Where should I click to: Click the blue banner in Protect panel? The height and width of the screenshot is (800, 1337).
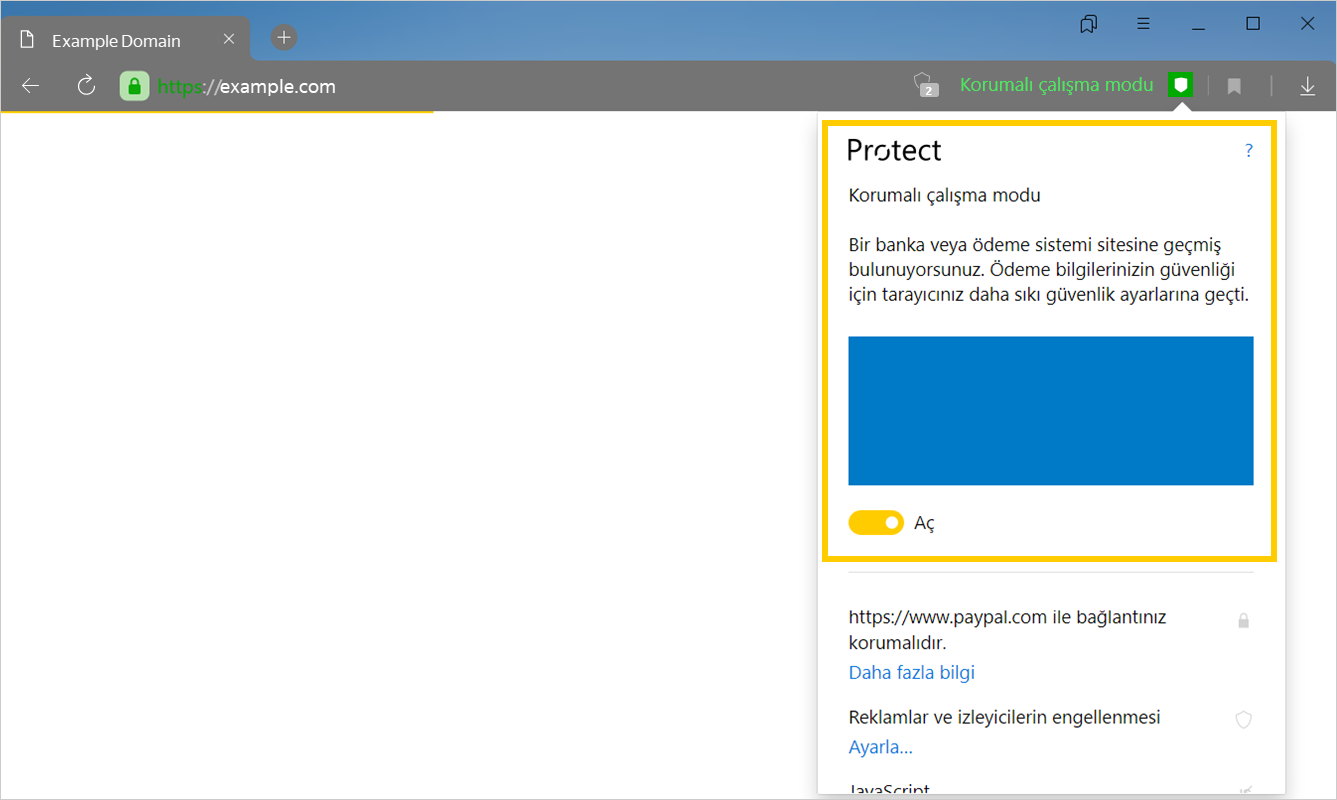(x=1050, y=411)
